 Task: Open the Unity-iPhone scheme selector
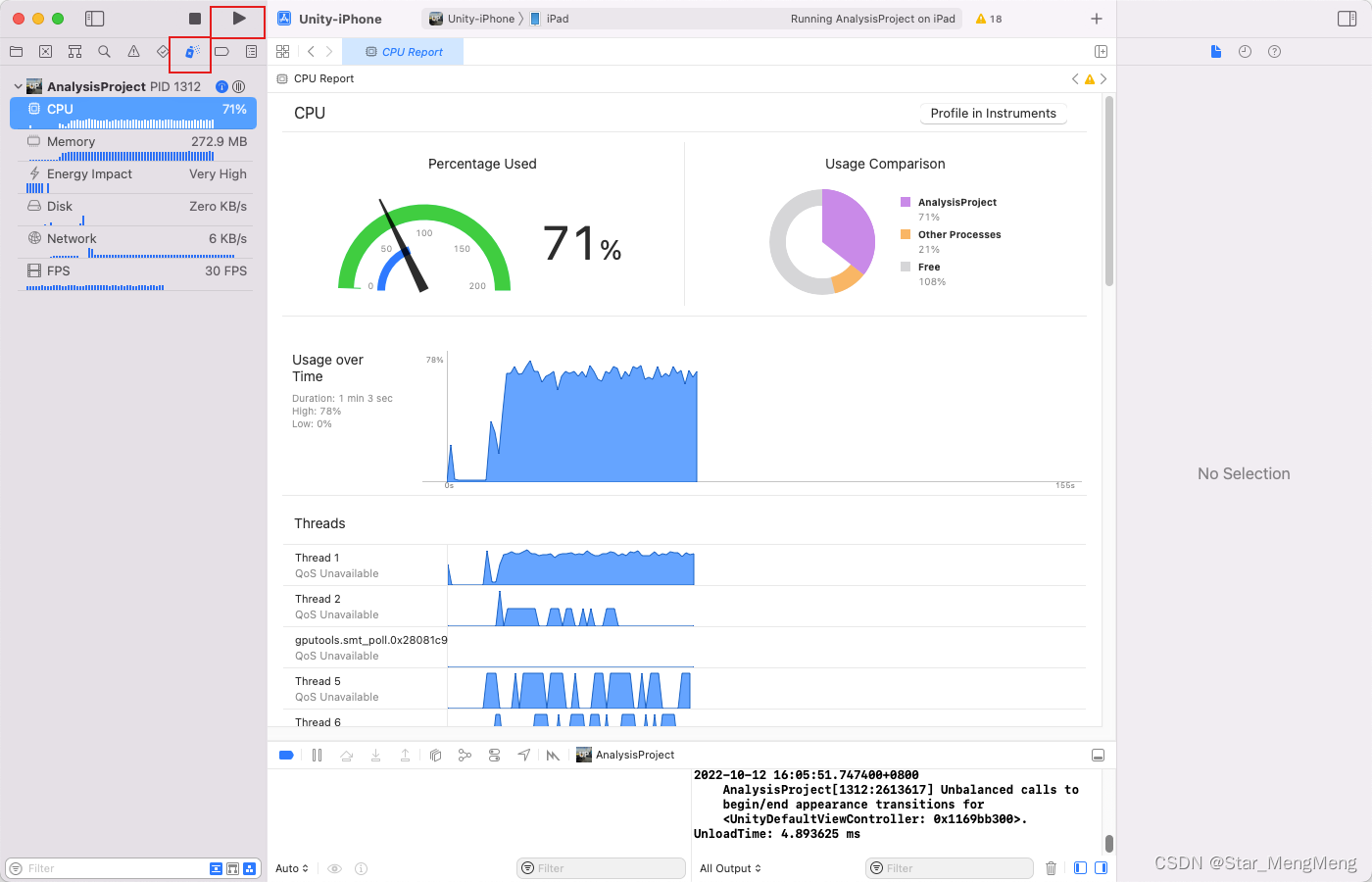(472, 19)
